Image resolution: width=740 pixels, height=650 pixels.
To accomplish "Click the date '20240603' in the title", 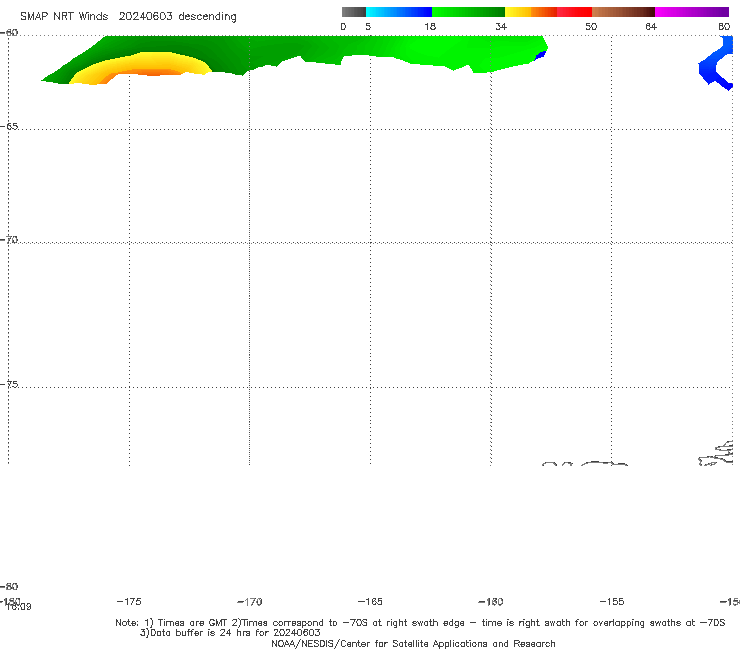I will [145, 16].
